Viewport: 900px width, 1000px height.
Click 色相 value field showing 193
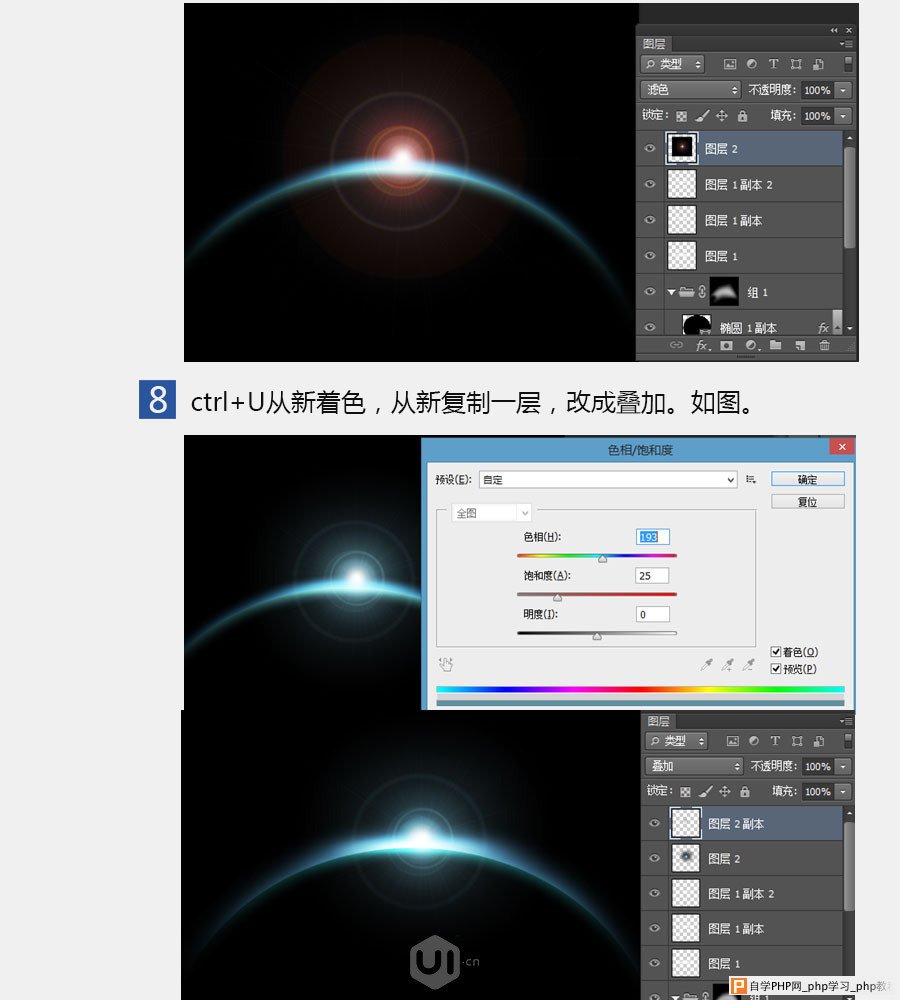pos(653,537)
